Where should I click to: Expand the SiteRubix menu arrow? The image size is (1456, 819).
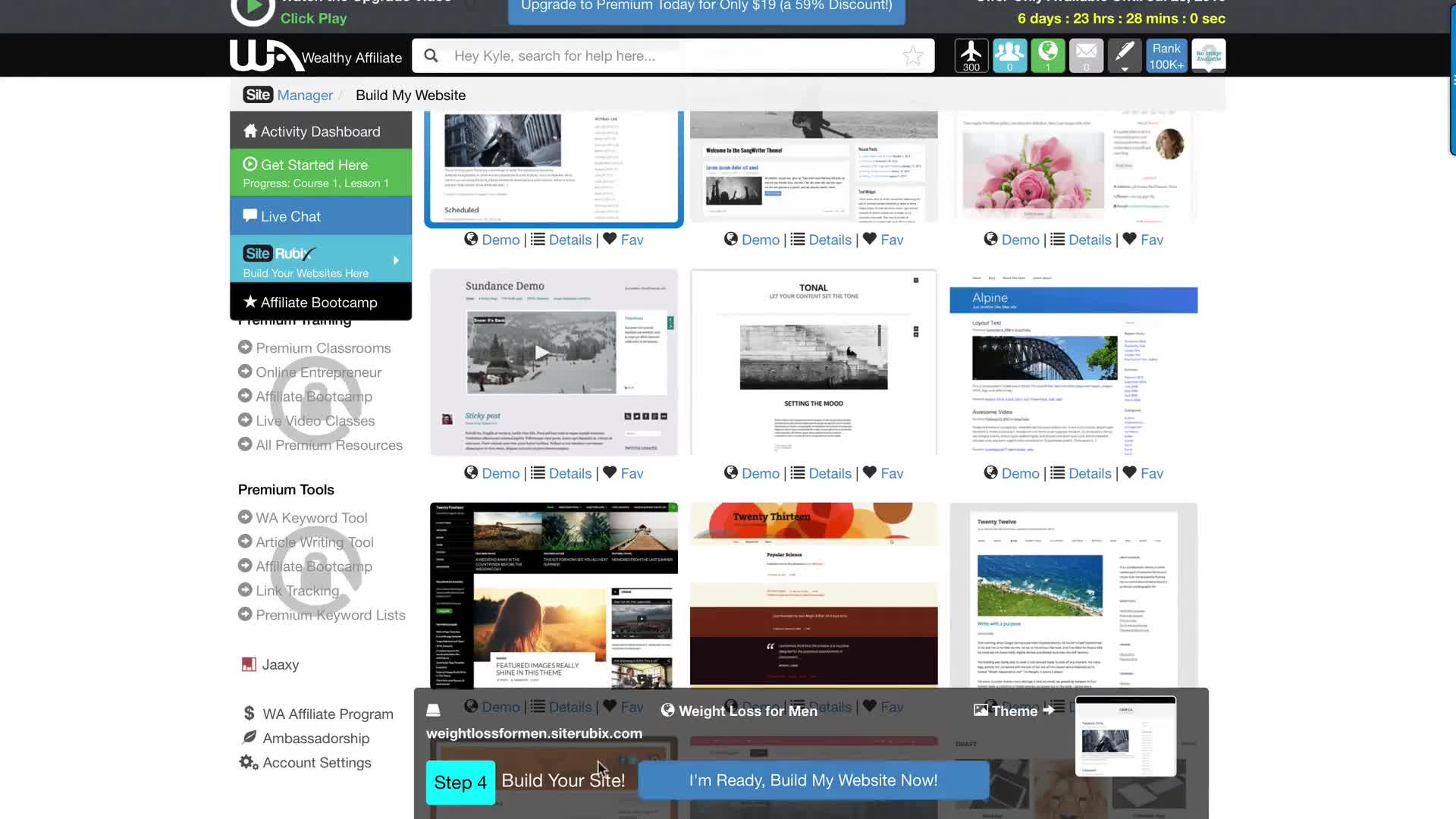pyautogui.click(x=396, y=260)
